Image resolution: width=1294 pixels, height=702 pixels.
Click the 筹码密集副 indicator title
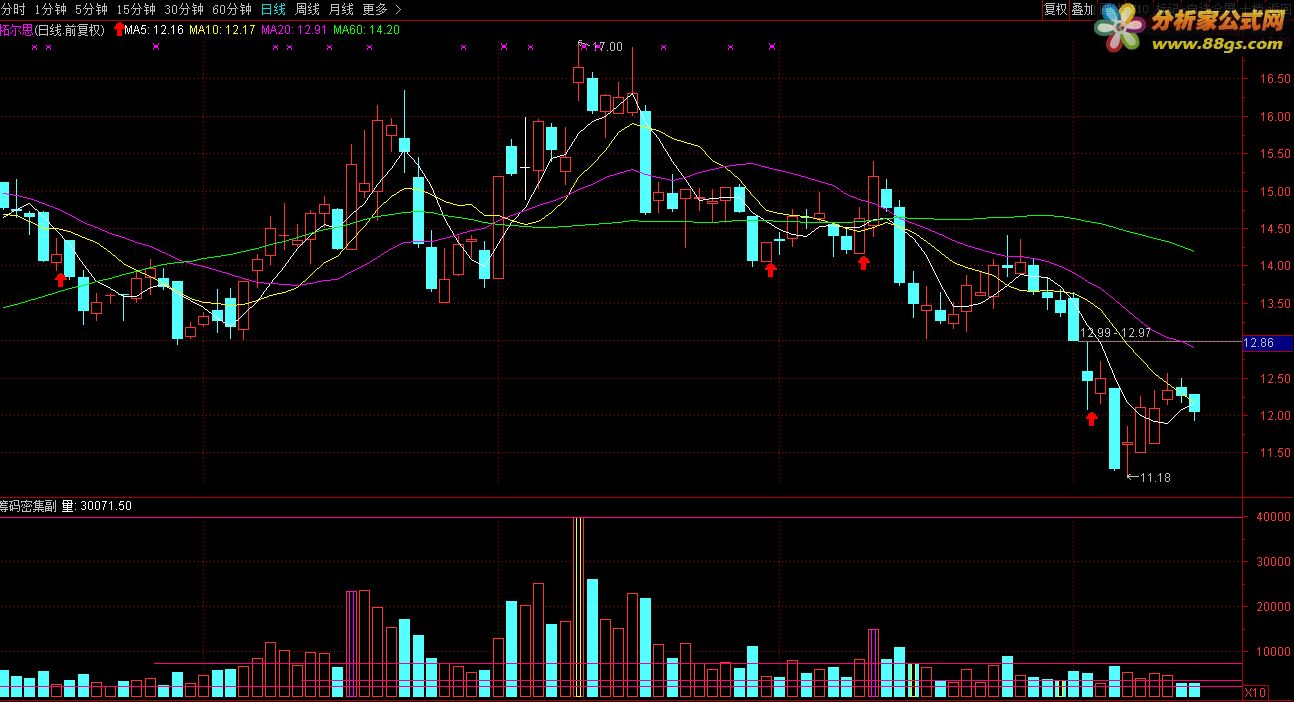29,506
